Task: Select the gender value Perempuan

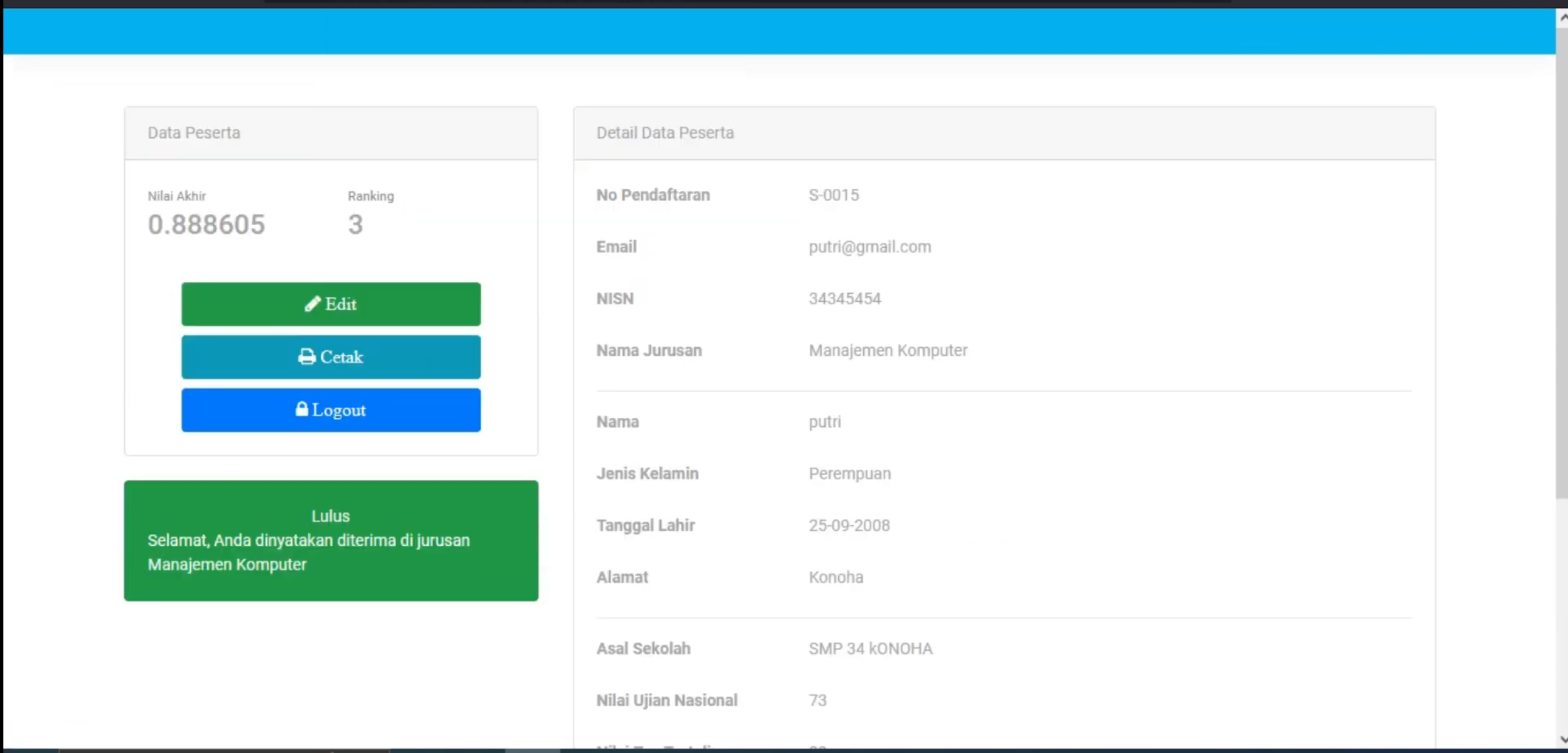Action: click(x=849, y=473)
